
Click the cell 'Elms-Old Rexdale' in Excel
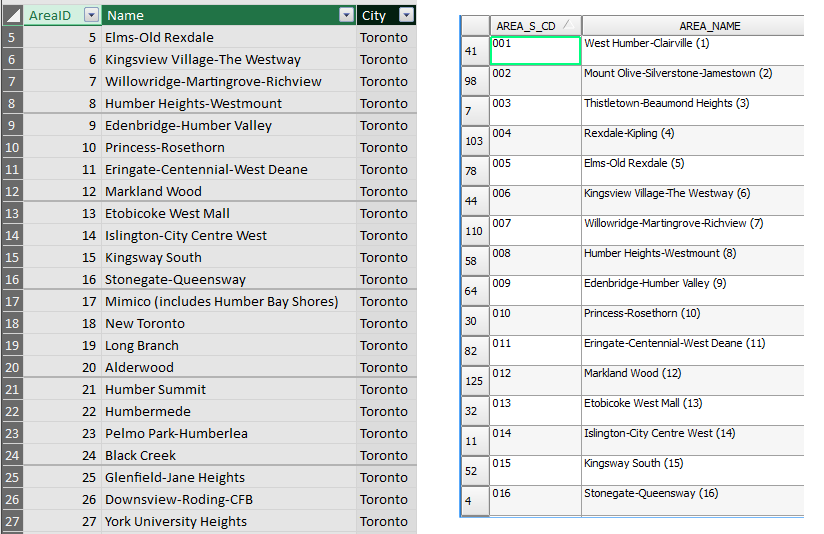[229, 37]
